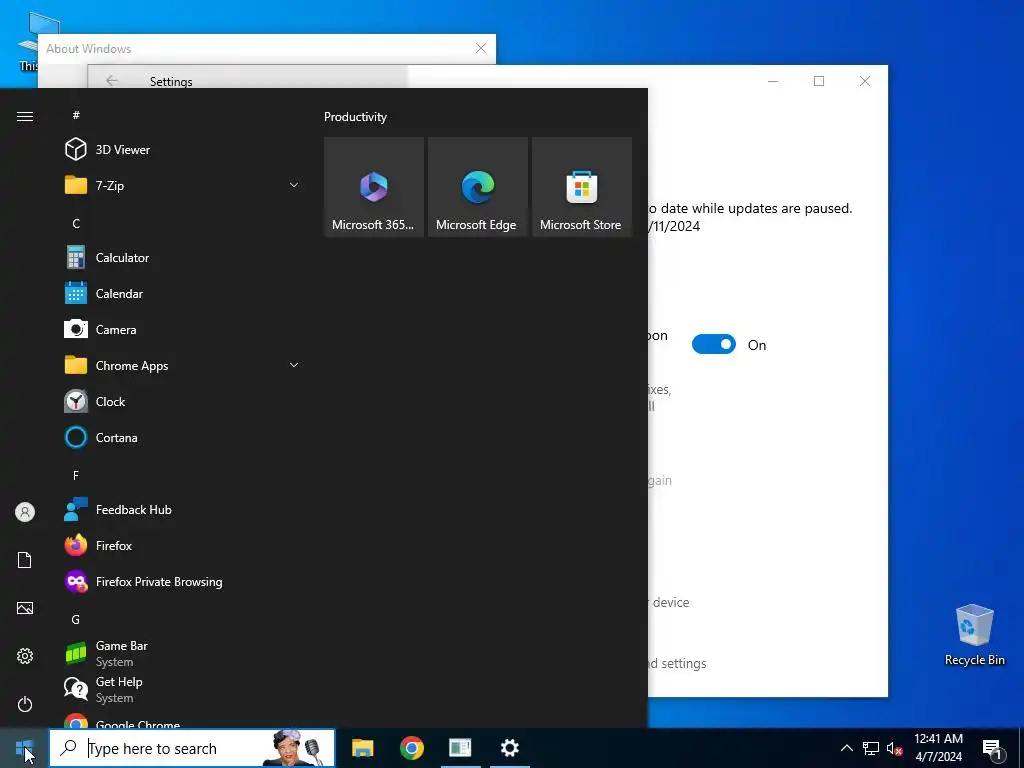This screenshot has height=768, width=1024.
Task: Open the Microsoft Store tile
Action: click(x=582, y=187)
